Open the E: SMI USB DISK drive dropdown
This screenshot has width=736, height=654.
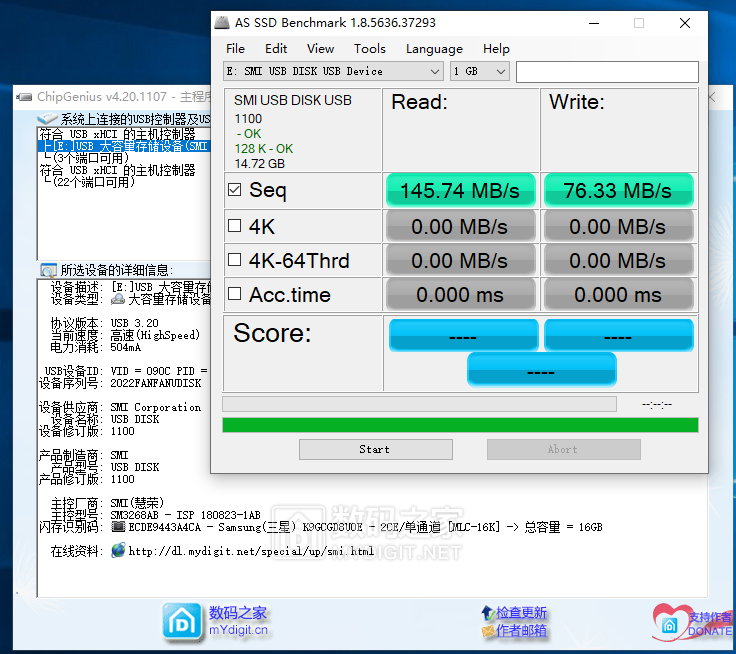click(x=333, y=71)
